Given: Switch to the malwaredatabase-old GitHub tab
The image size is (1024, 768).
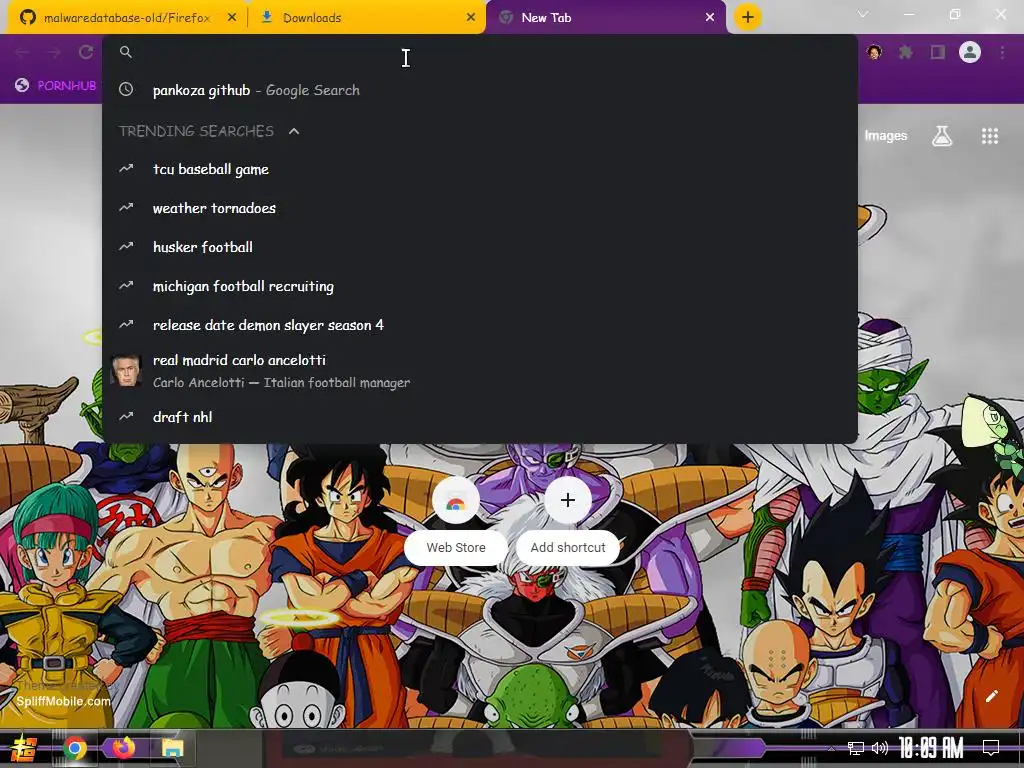Looking at the screenshot, I should 126,18.
